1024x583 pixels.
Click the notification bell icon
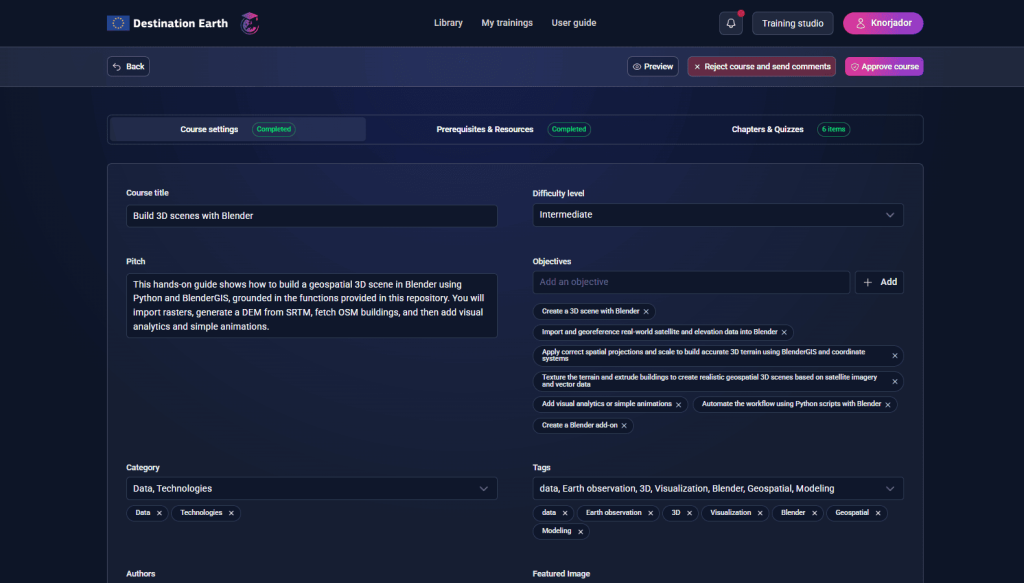tap(731, 23)
